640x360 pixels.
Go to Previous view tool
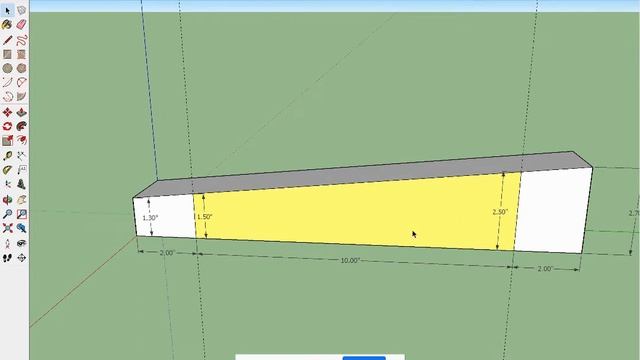[x=22, y=228]
